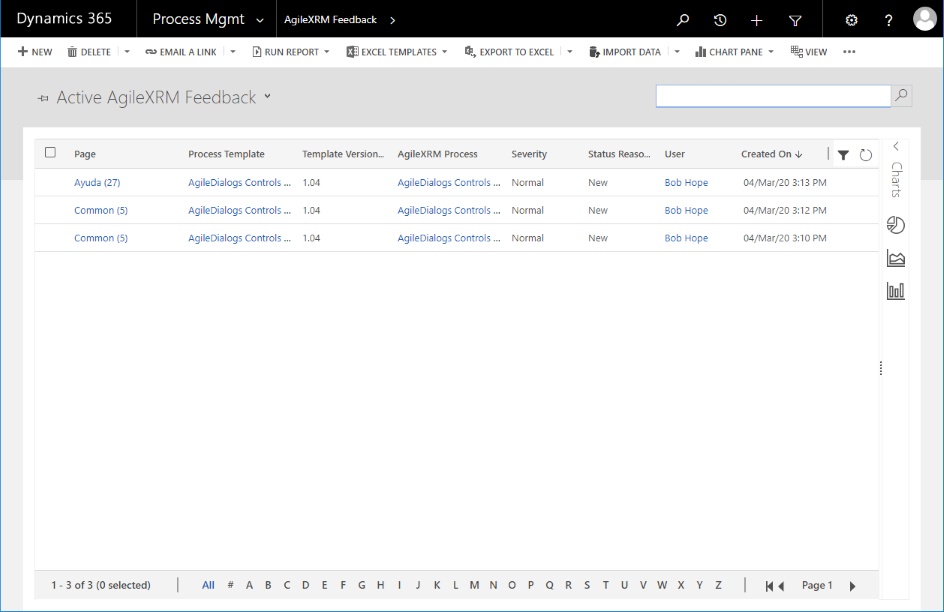Click the quick create plus icon
Image resolution: width=944 pixels, height=612 pixels.
(757, 20)
